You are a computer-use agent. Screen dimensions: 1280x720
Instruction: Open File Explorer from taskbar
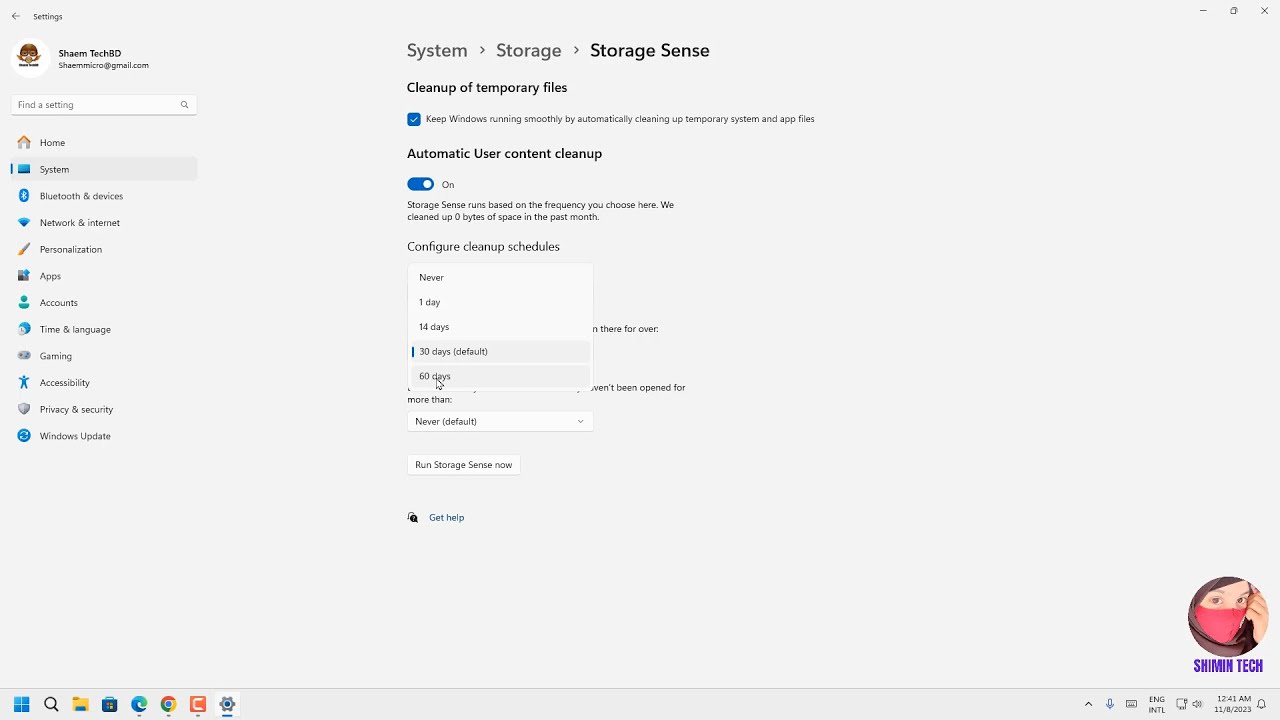point(80,704)
